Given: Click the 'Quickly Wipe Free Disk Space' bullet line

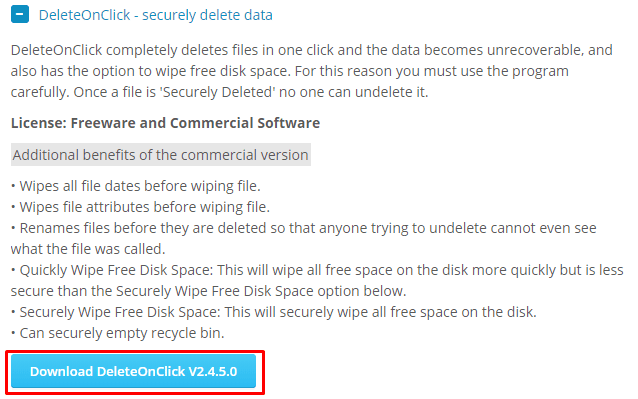Looking at the screenshot, I should pos(317,270).
